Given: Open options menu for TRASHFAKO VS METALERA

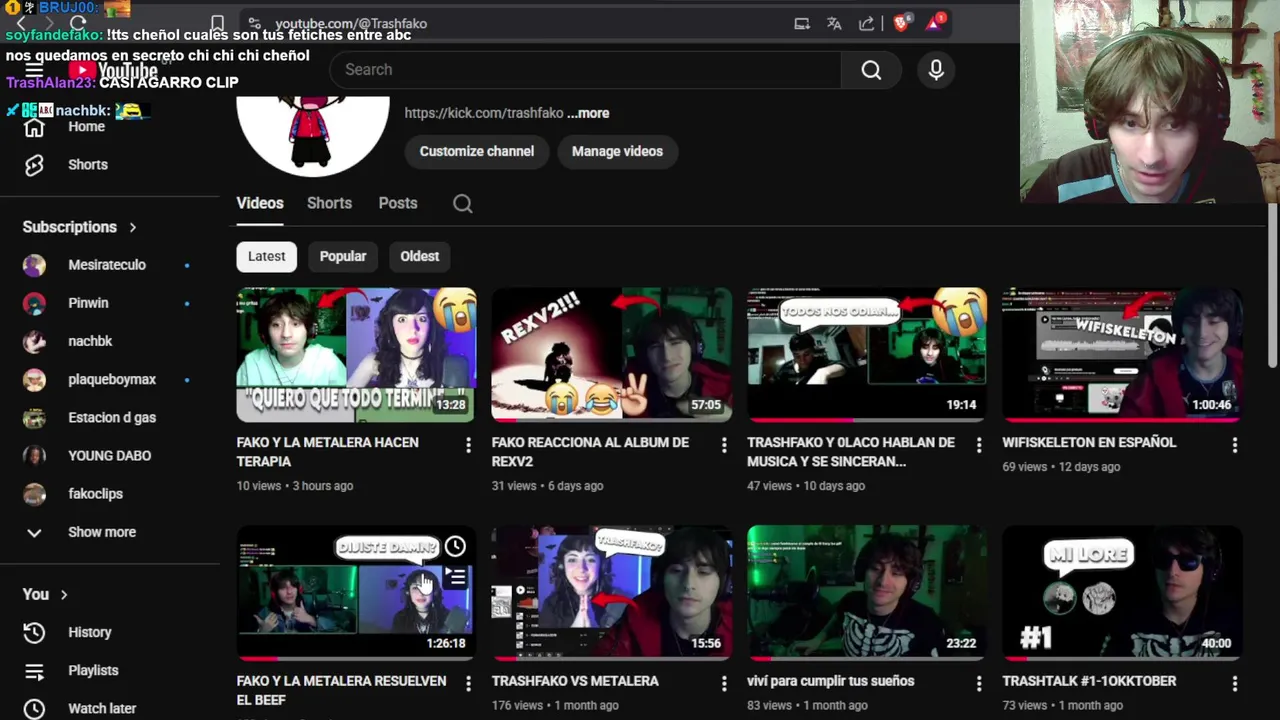Looking at the screenshot, I should coord(724,684).
